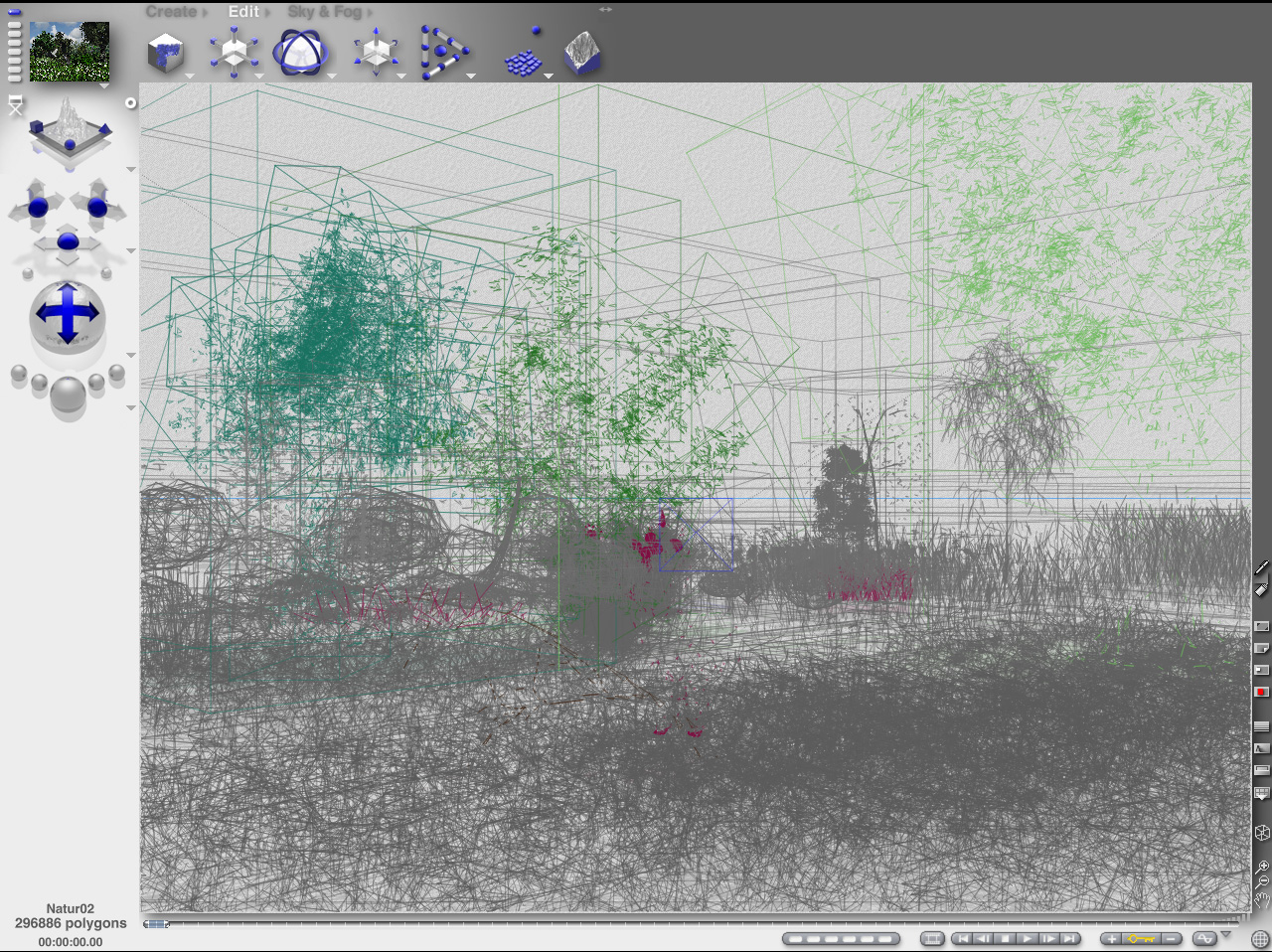Click the rightmost small render control sphere
1272x952 pixels.
117,374
